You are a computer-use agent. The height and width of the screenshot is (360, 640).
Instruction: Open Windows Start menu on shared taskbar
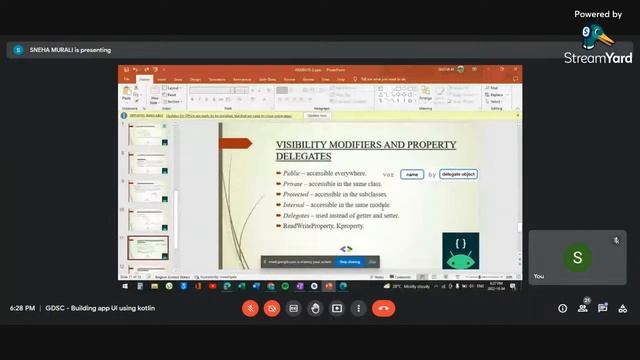[x=125, y=286]
